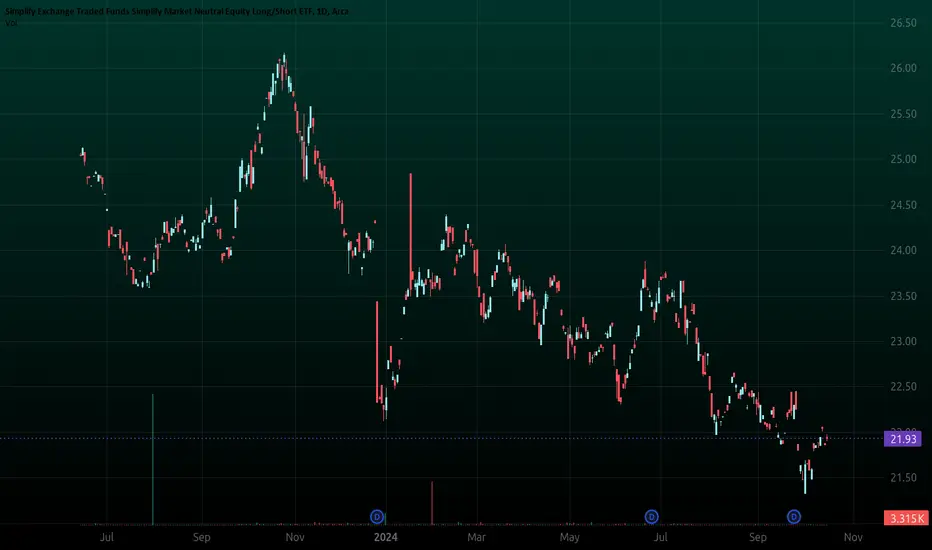932x550 pixels.
Task: Click the purple 21.93 current price tag
Action: [x=903, y=439]
